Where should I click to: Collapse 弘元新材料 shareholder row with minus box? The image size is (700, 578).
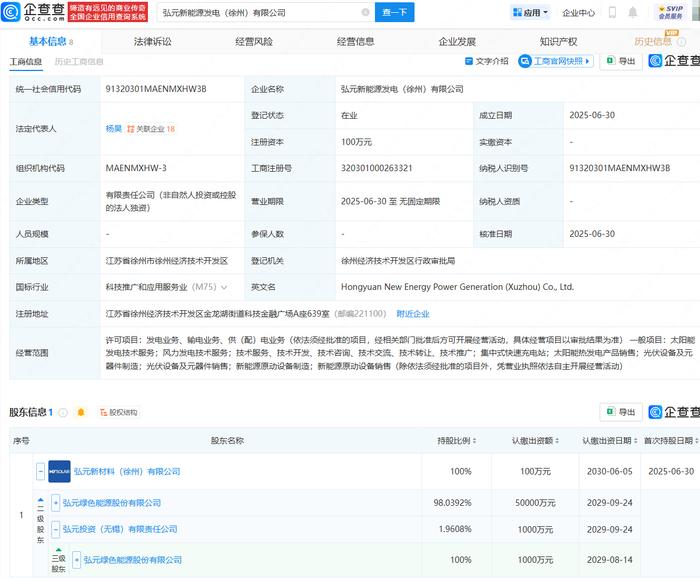(x=40, y=471)
